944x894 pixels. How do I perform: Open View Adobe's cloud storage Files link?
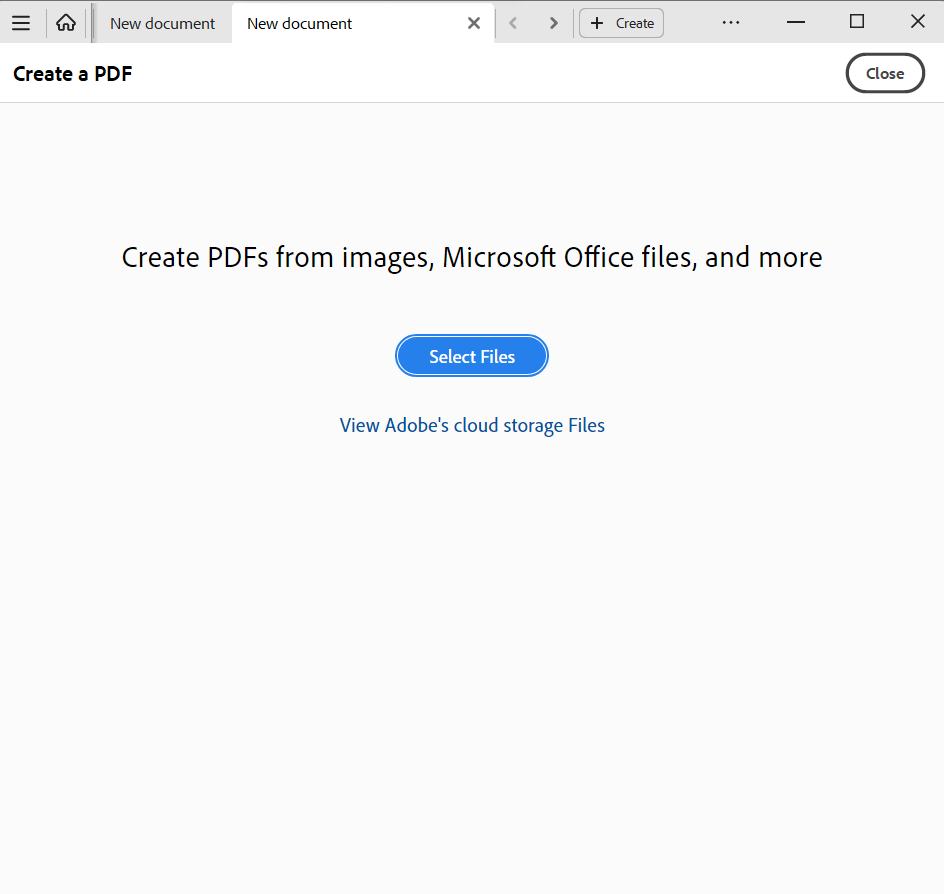tap(472, 425)
